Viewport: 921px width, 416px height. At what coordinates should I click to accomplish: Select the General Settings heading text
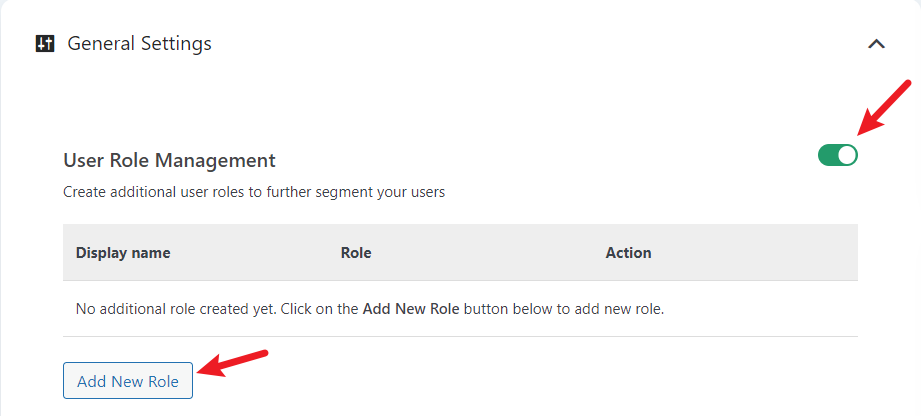coord(139,43)
